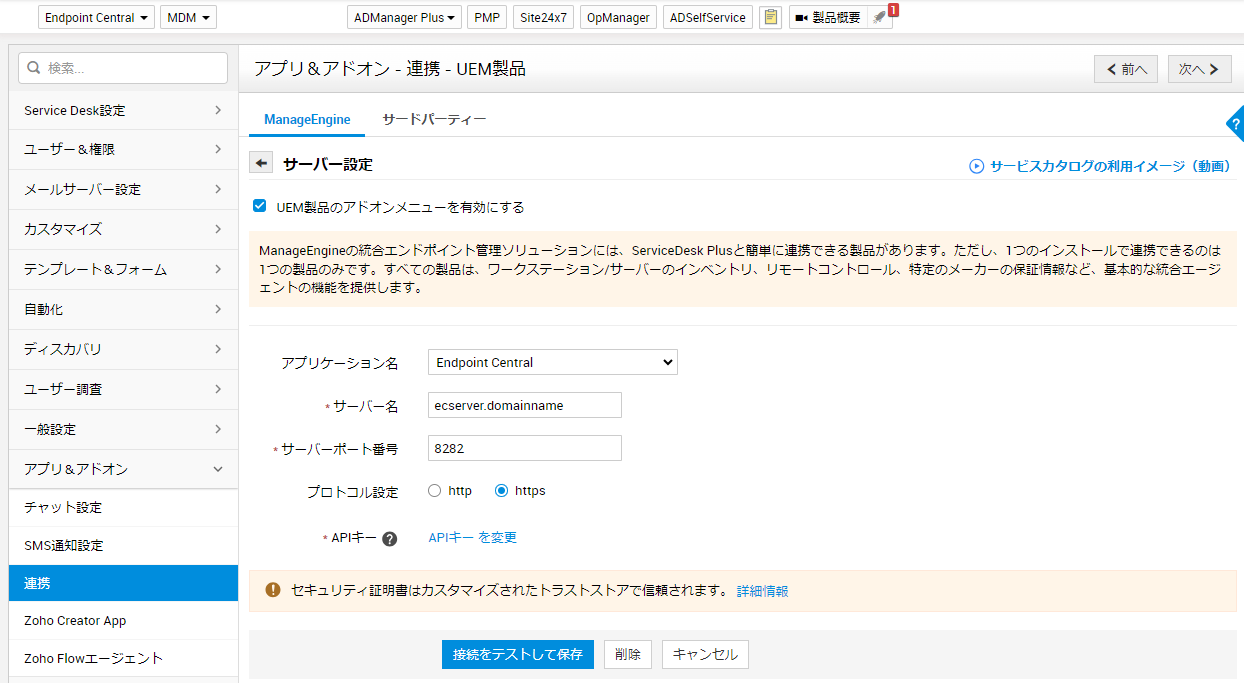Collapse アプリ＆アドオン section
The width and height of the screenshot is (1244, 683).
123,469
